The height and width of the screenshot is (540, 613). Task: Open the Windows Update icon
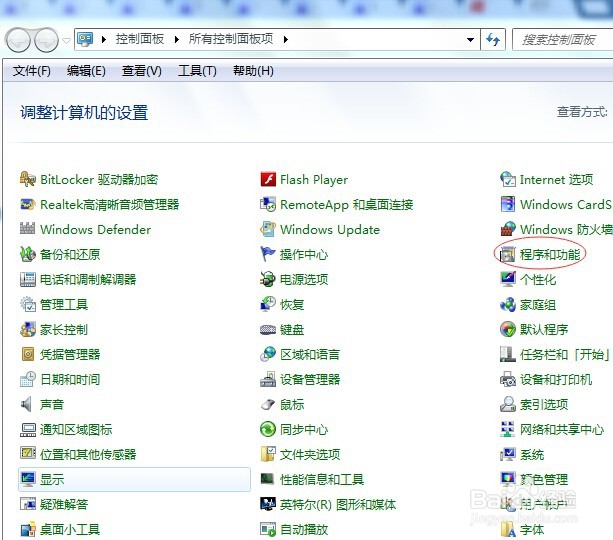coord(268,229)
